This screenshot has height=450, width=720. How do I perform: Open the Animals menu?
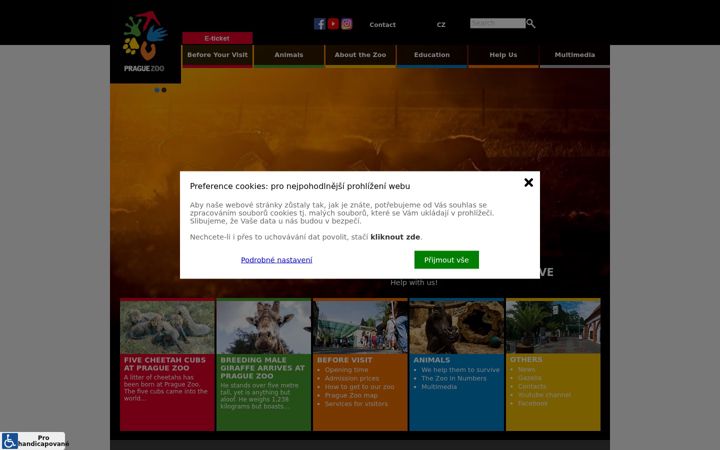(289, 55)
